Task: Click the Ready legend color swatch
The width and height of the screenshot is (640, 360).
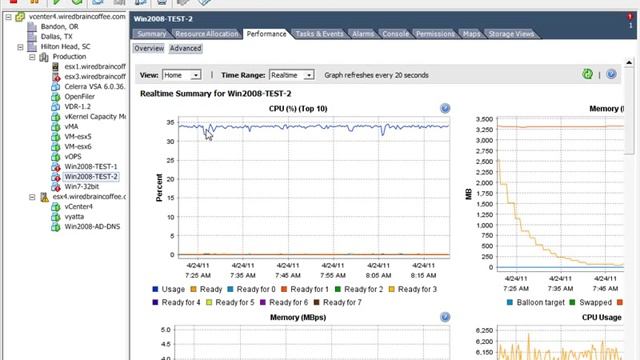Action: pyautogui.click(x=193, y=289)
